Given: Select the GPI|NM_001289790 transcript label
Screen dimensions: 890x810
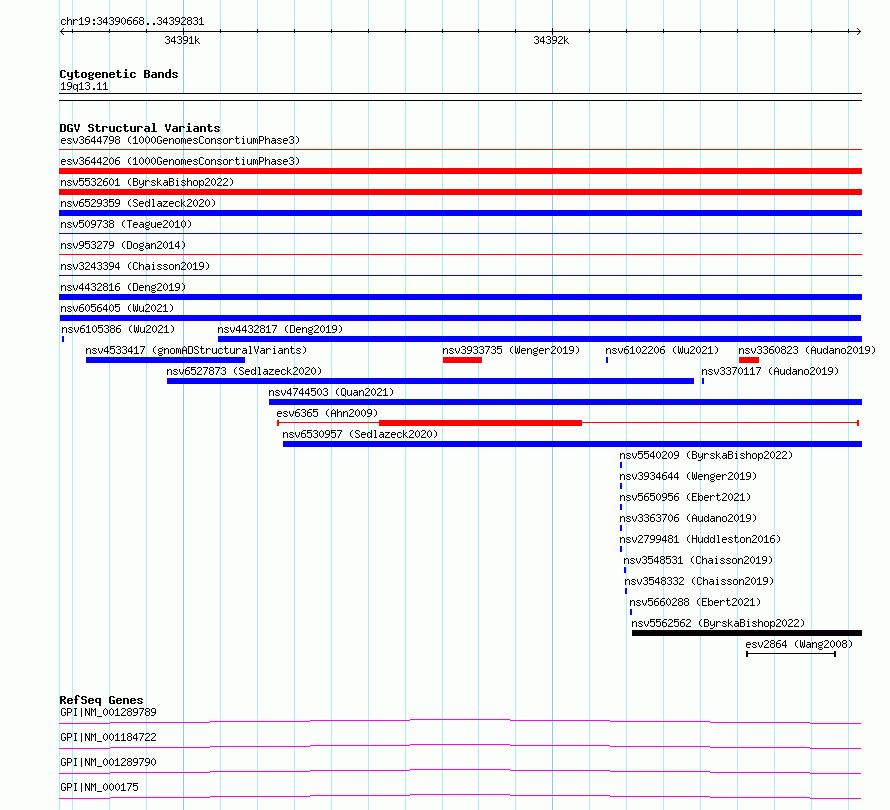Looking at the screenshot, I should [x=108, y=762].
